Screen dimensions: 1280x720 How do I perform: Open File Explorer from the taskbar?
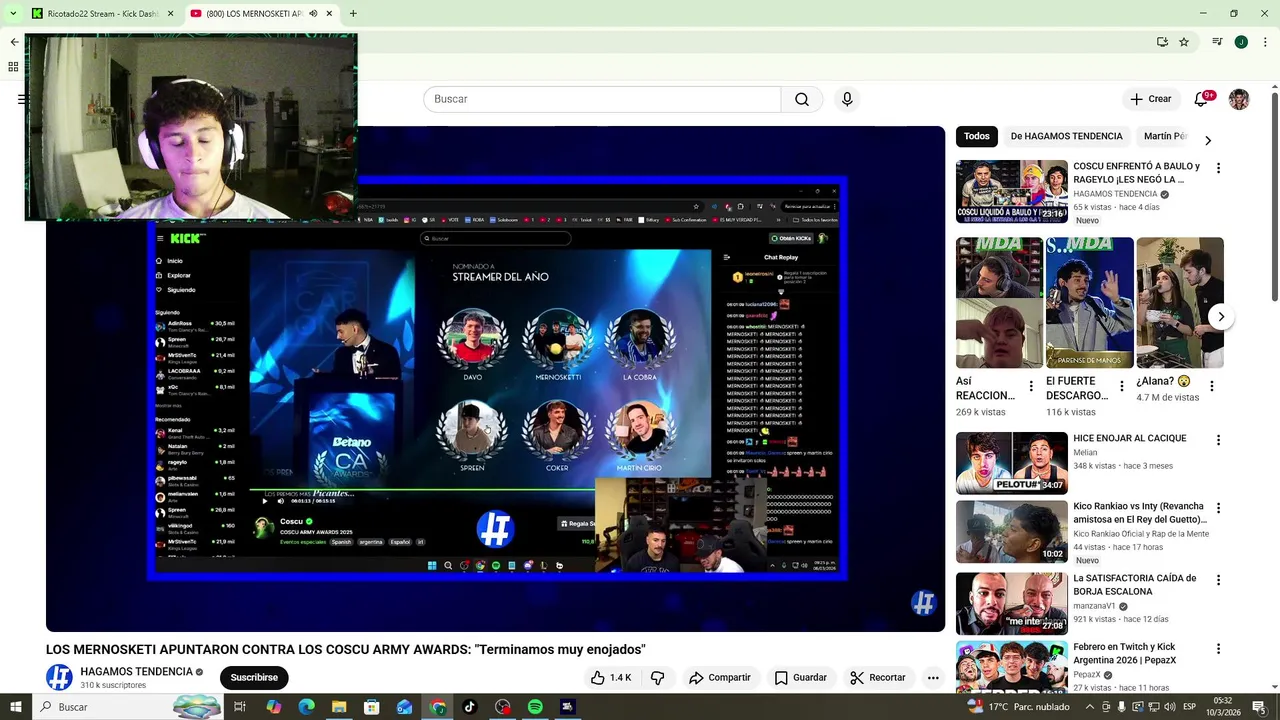(x=339, y=706)
